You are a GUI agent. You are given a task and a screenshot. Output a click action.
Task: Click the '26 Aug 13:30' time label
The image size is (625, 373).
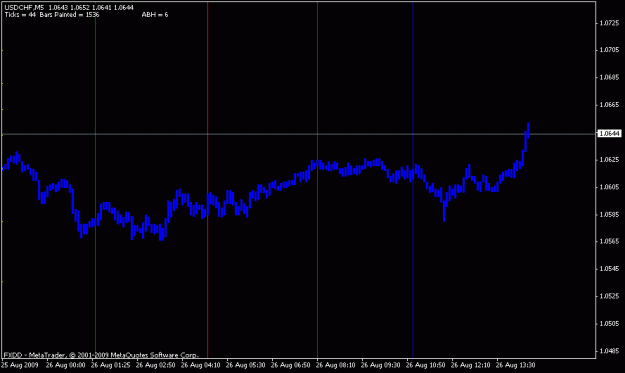(515, 365)
